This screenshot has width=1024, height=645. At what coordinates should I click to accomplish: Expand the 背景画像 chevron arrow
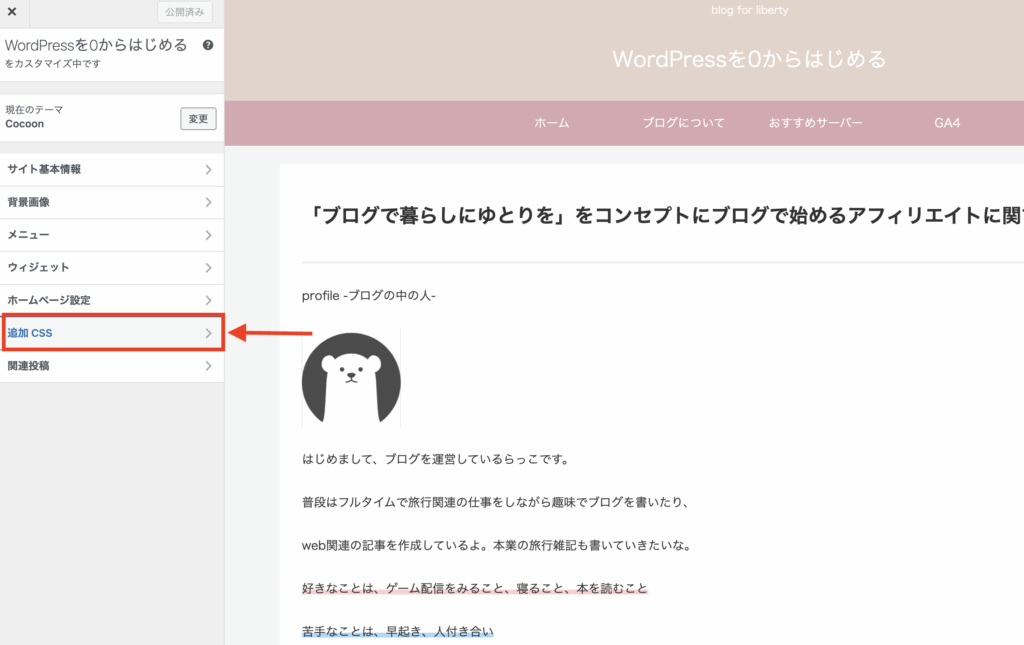click(x=208, y=202)
